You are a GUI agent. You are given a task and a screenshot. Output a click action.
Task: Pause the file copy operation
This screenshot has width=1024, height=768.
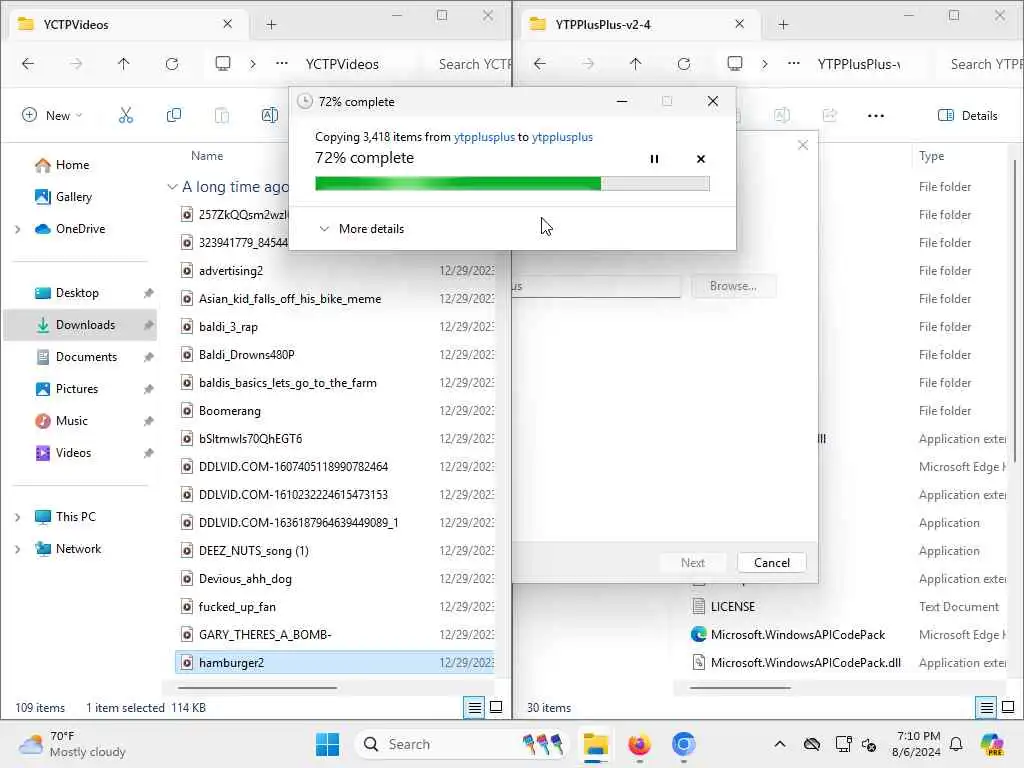[x=654, y=159]
